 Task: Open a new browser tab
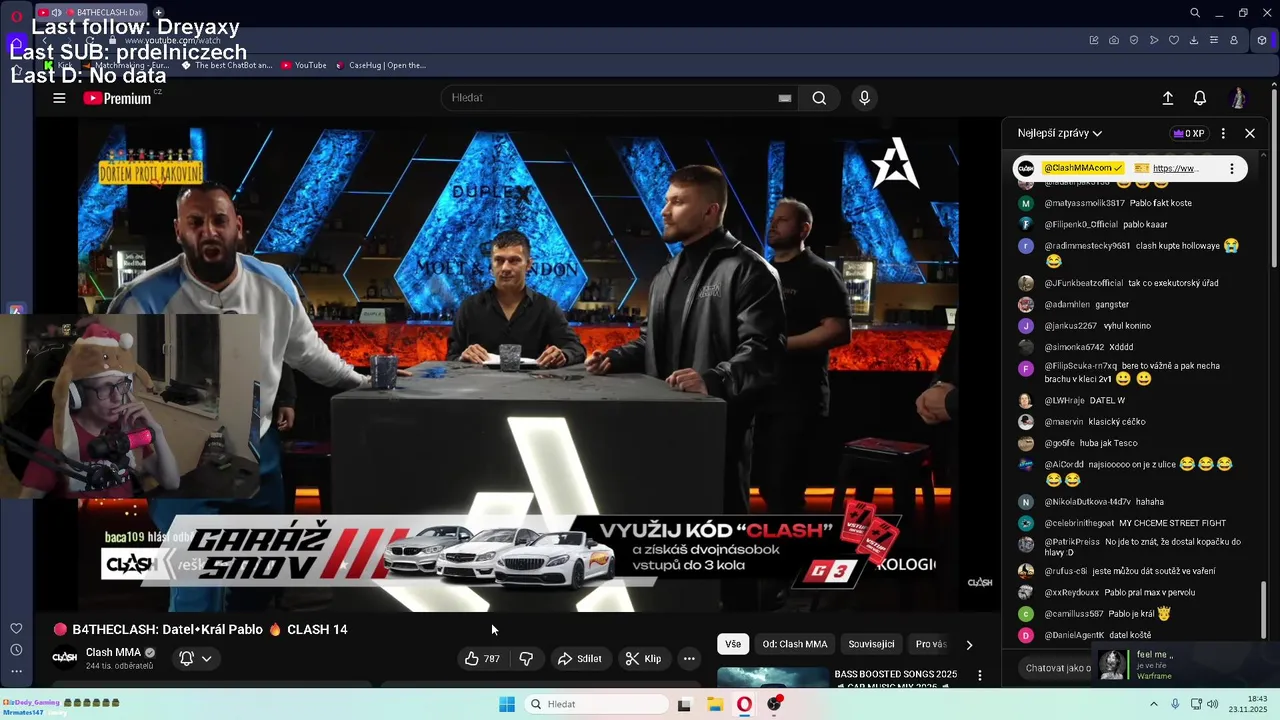(158, 13)
